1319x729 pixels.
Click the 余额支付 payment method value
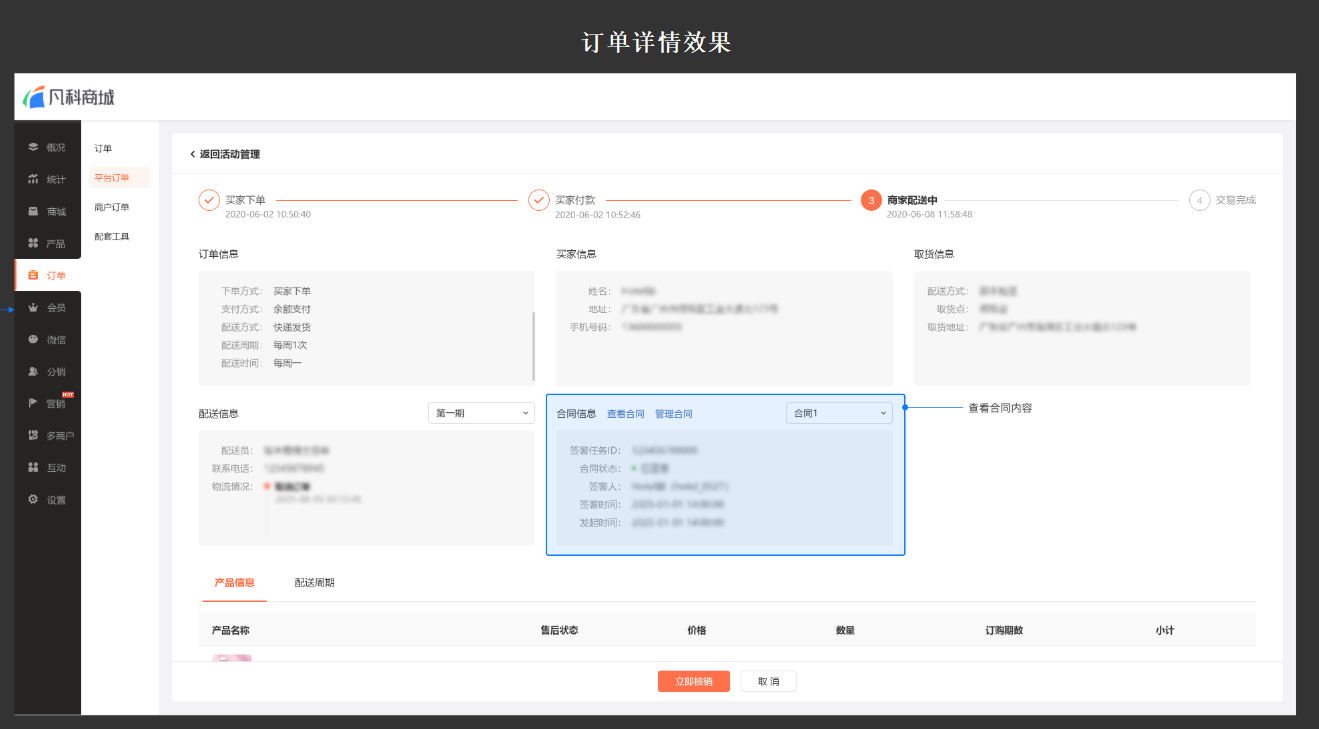pos(292,309)
